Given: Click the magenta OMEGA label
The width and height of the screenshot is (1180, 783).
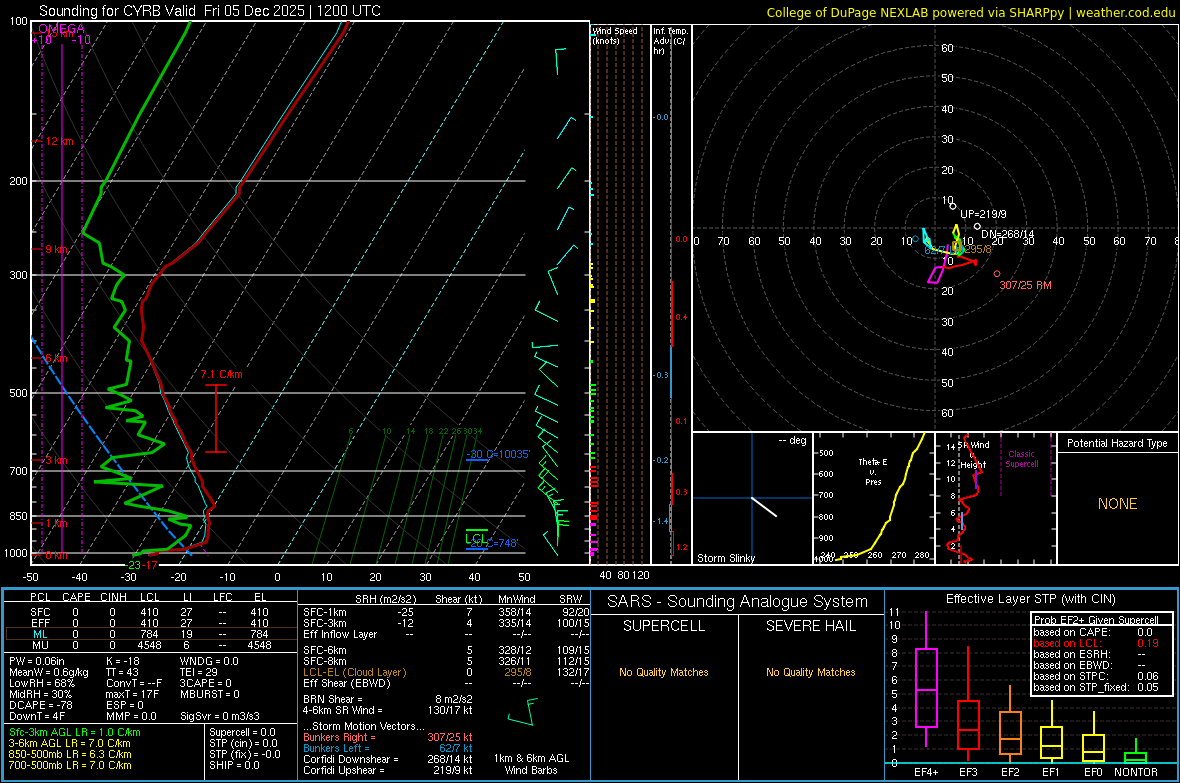Looking at the screenshot, I should click(61, 29).
